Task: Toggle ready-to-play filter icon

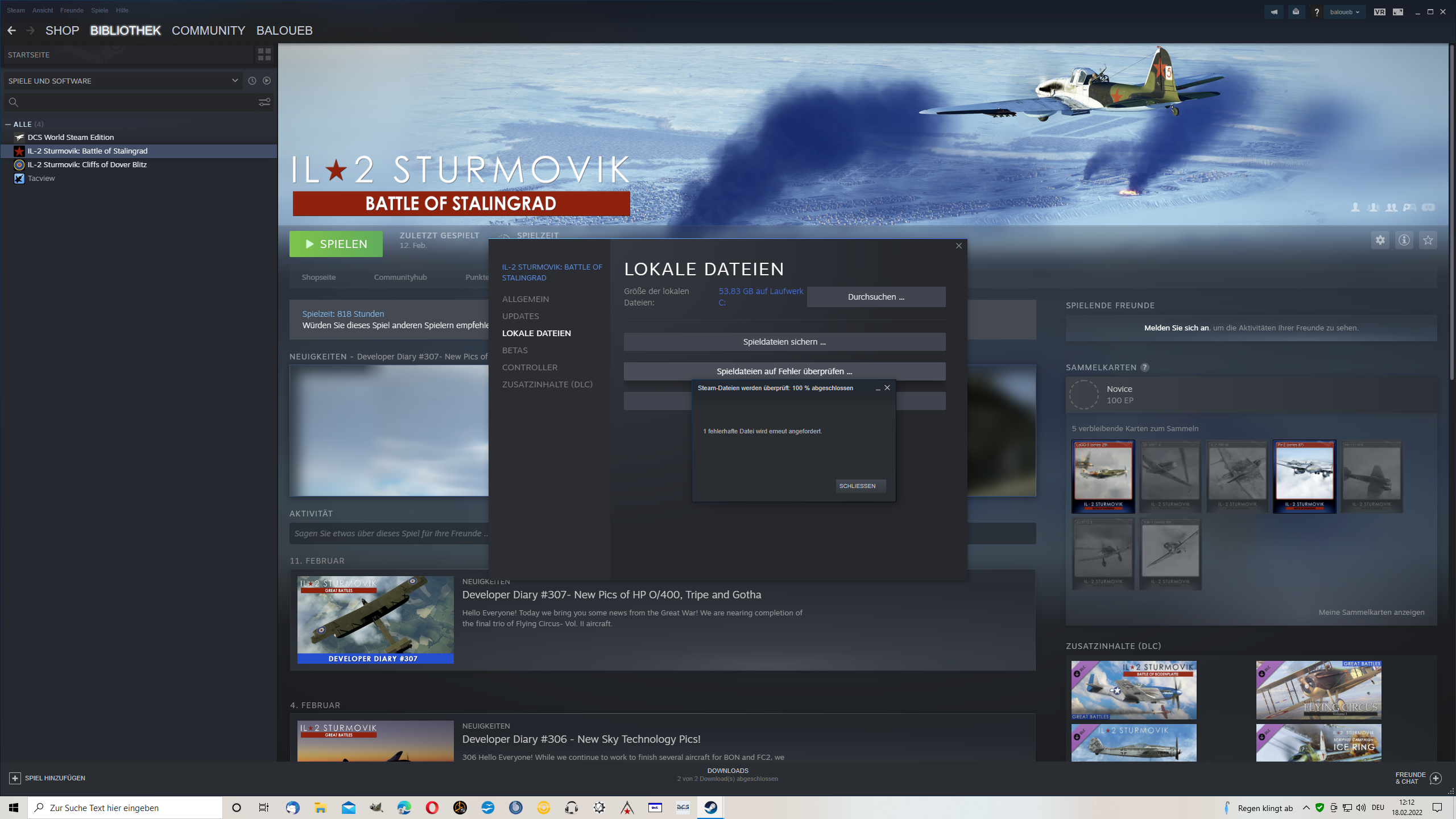Action: (267, 81)
